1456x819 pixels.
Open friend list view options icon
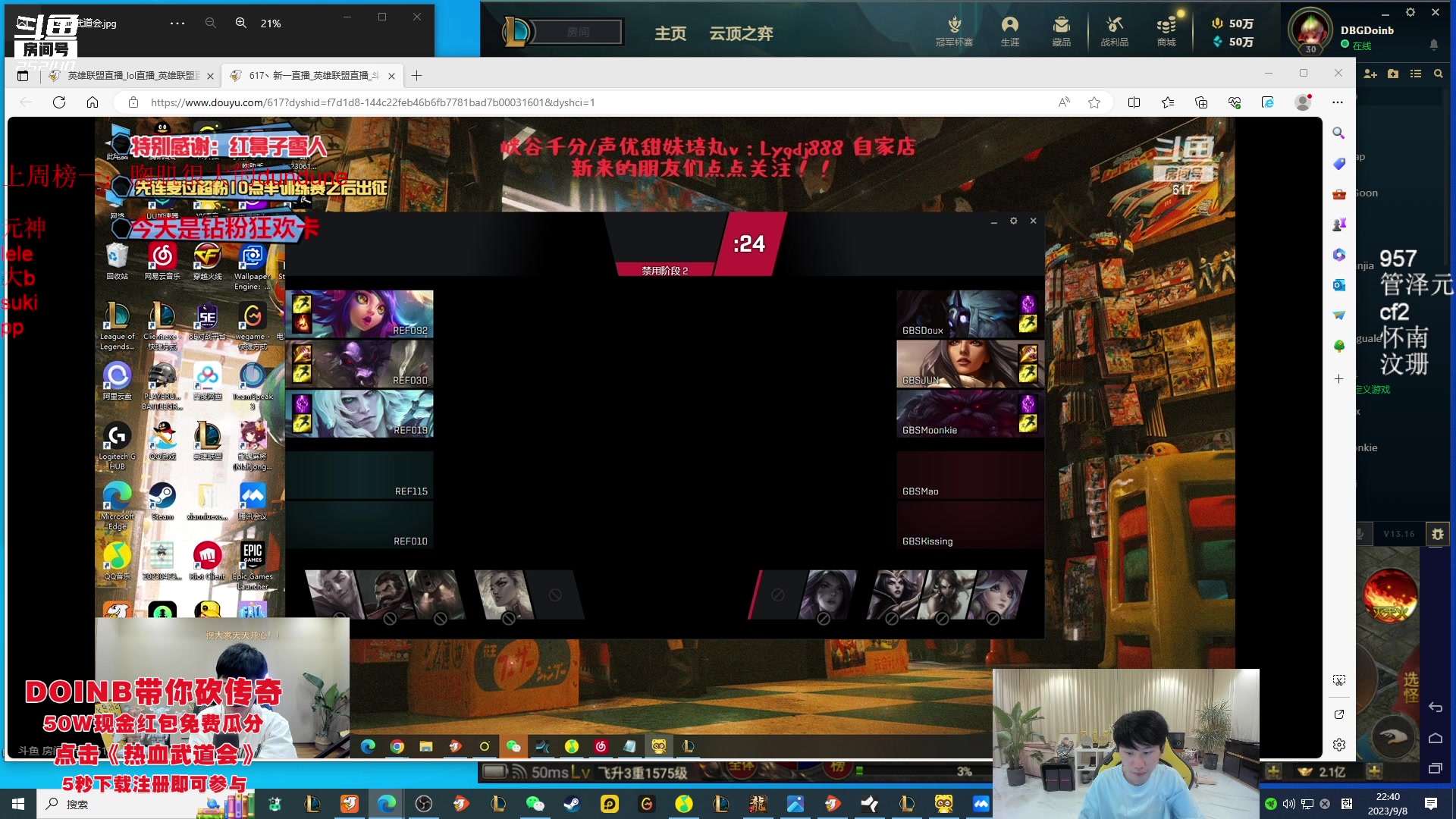[x=1415, y=74]
